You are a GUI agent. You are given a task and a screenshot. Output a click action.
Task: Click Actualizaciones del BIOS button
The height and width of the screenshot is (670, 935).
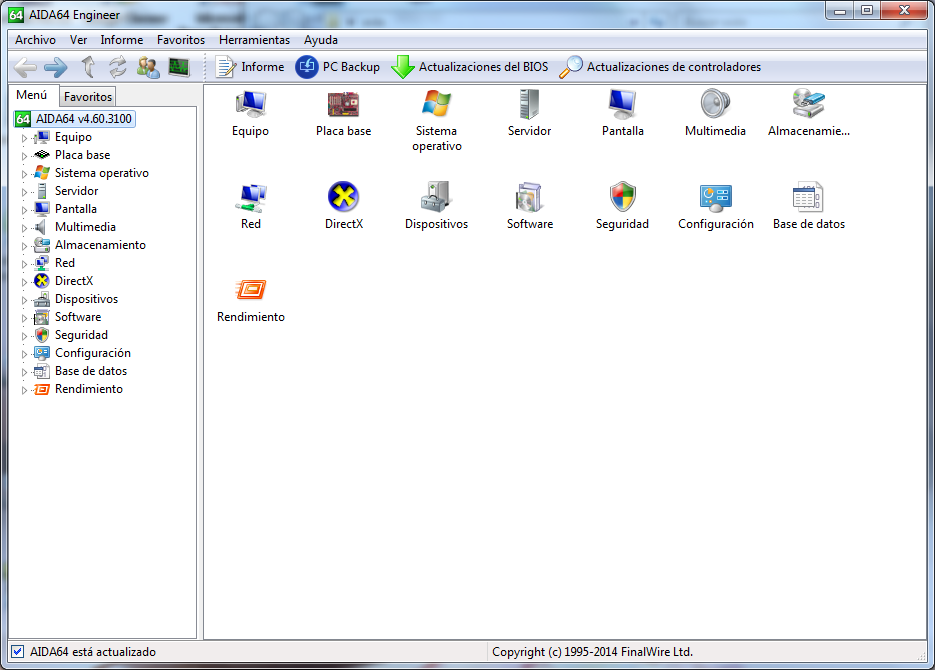point(470,67)
